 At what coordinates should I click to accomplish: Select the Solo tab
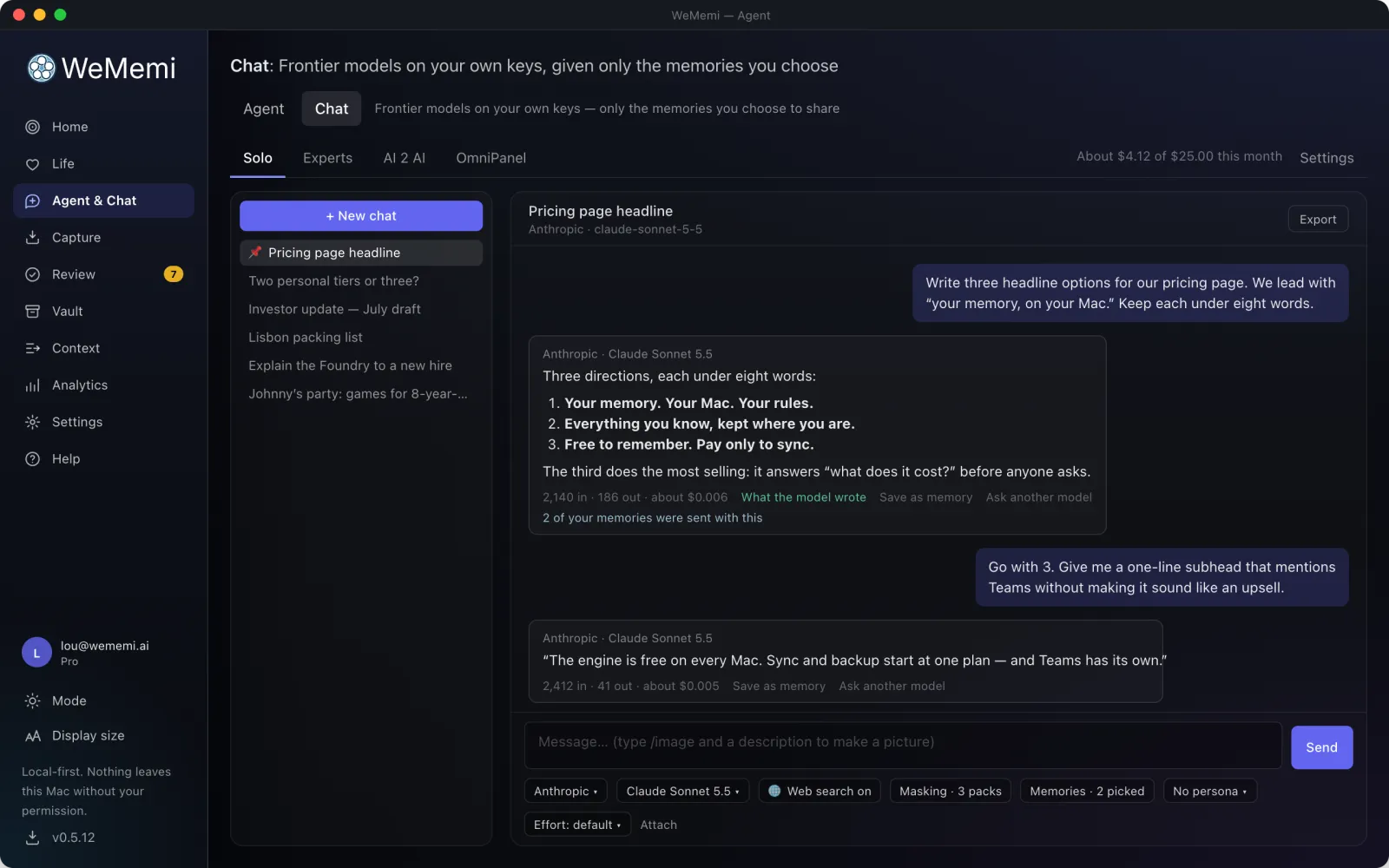[258, 158]
